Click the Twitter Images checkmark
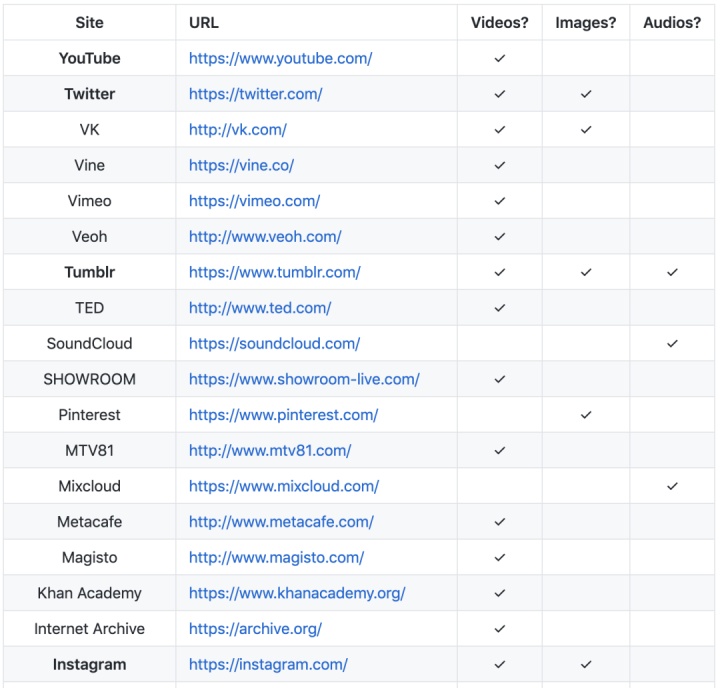This screenshot has width=720, height=688. pyautogui.click(x=586, y=94)
